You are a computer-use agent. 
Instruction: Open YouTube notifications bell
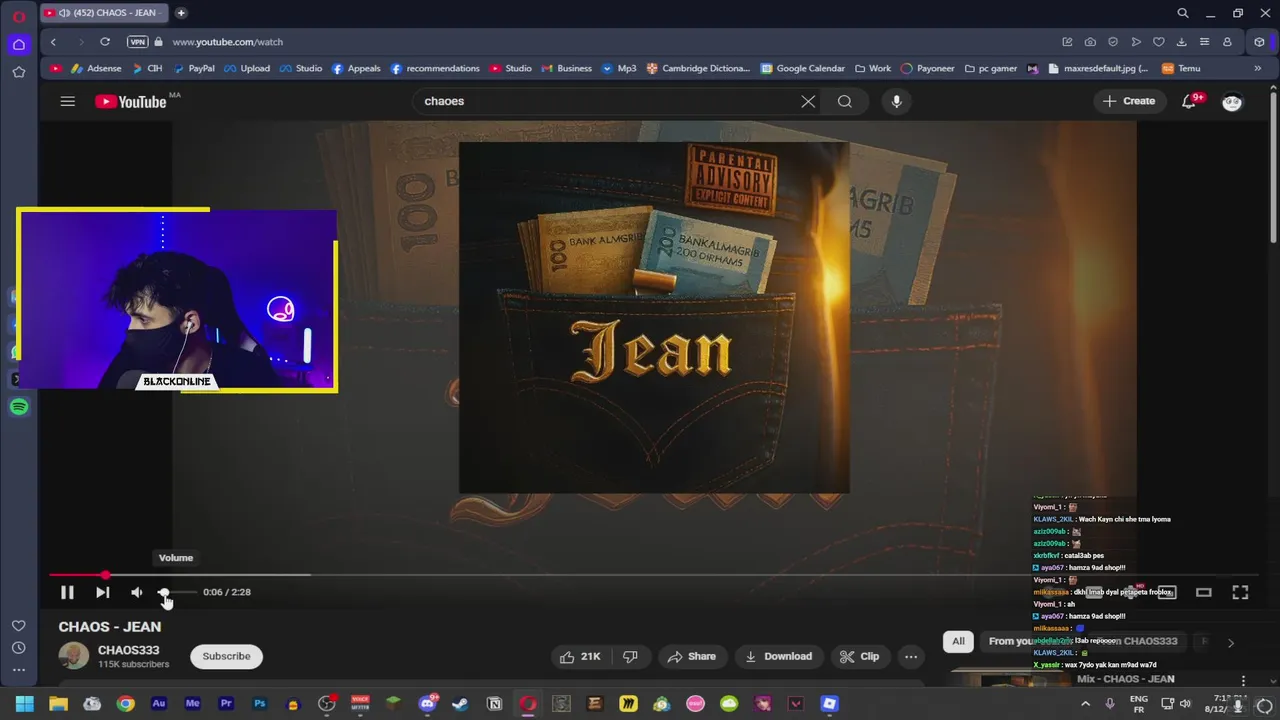click(x=1189, y=101)
